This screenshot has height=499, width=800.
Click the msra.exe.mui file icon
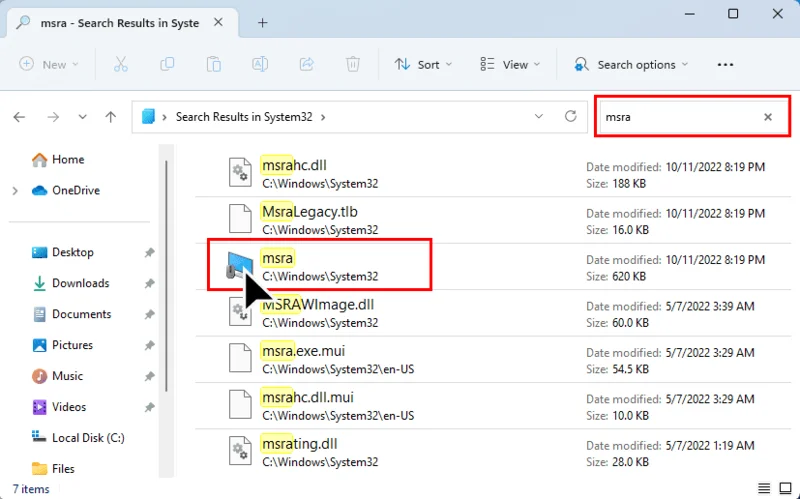point(240,359)
